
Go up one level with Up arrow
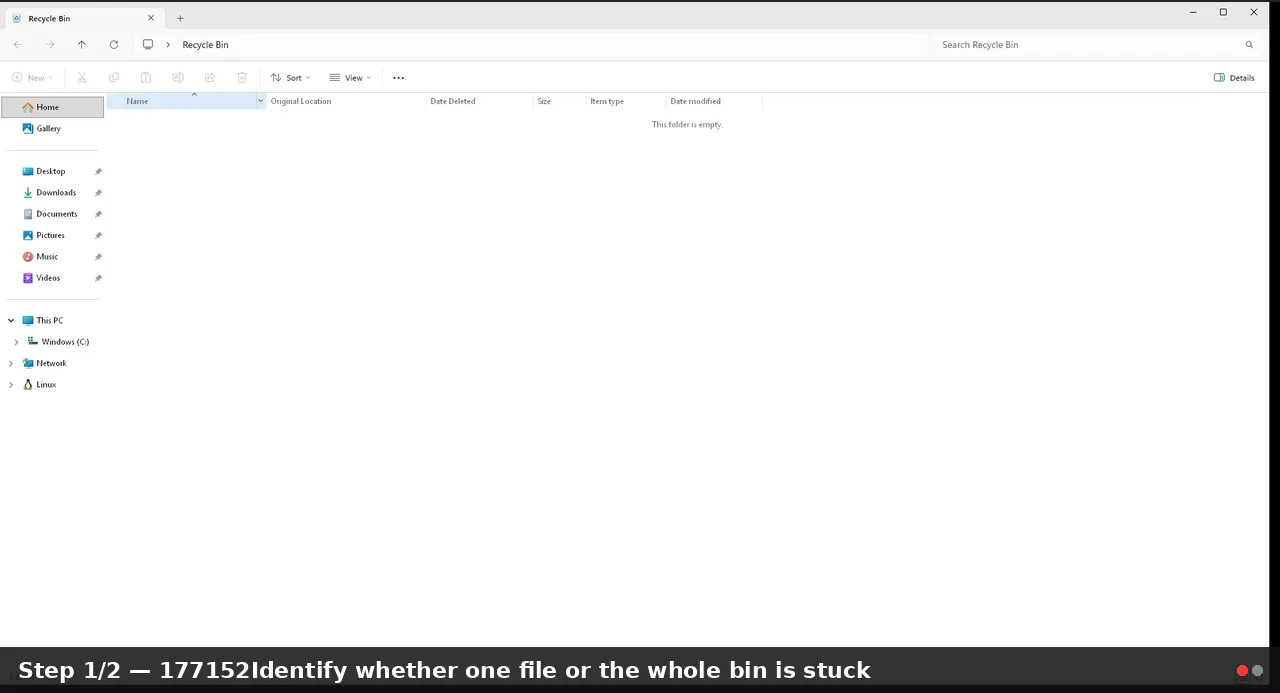(x=82, y=45)
